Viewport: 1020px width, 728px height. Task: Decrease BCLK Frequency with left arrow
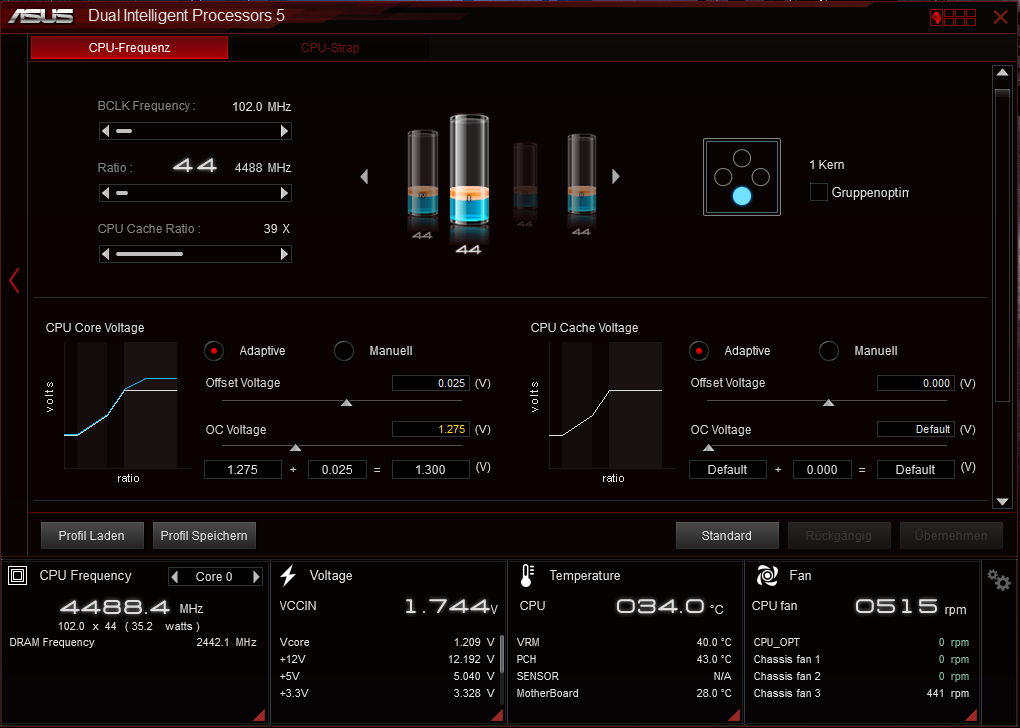coord(105,131)
